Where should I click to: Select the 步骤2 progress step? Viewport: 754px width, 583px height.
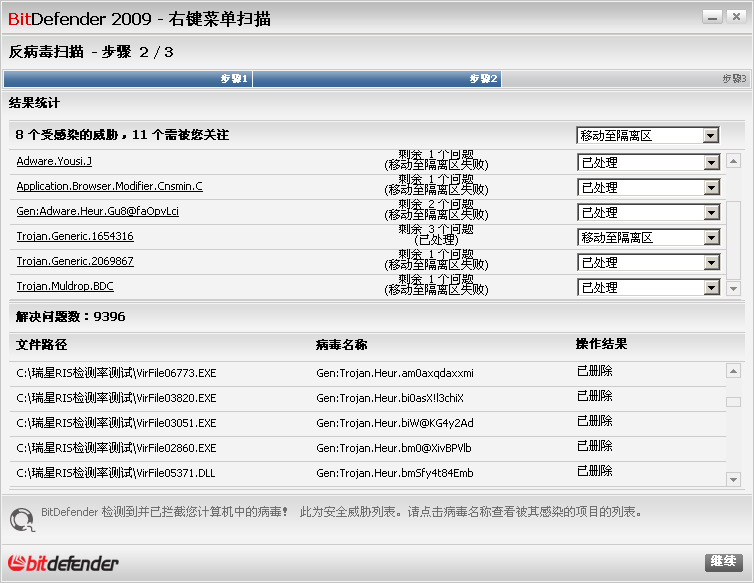click(x=377, y=79)
